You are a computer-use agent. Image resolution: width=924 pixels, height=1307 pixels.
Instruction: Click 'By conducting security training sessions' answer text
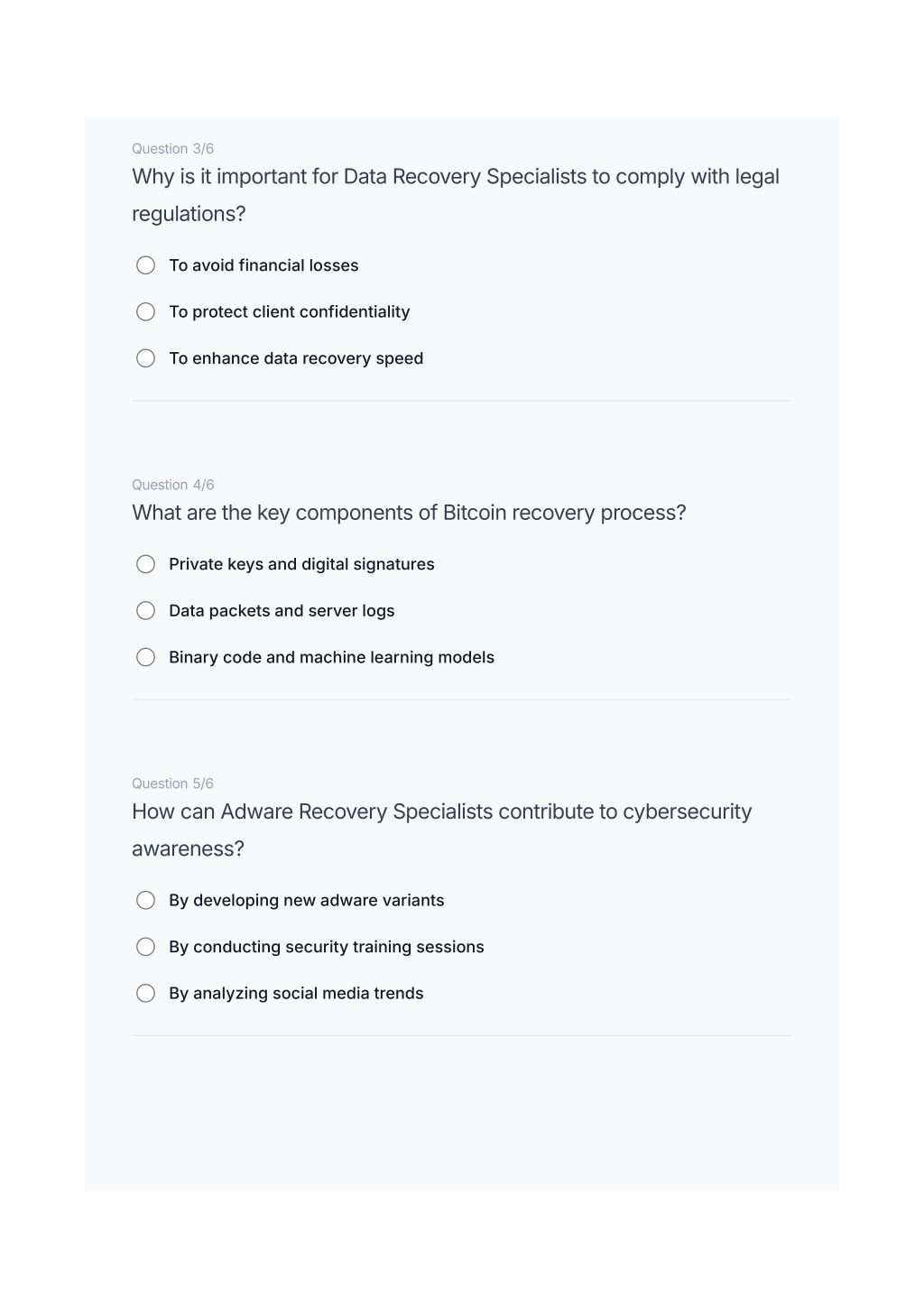(x=326, y=947)
